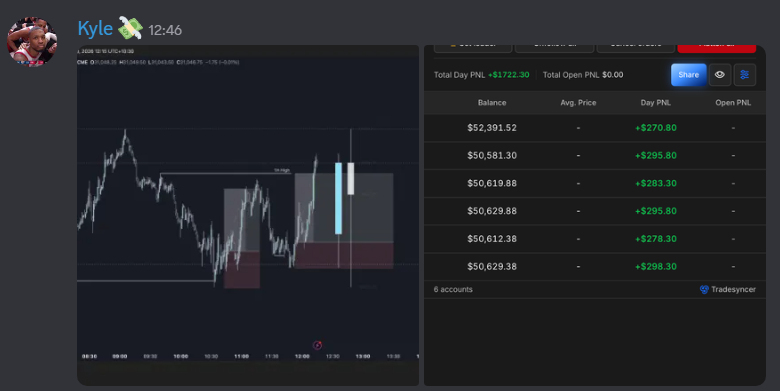Click the pink circular marker on the chart

point(317,345)
